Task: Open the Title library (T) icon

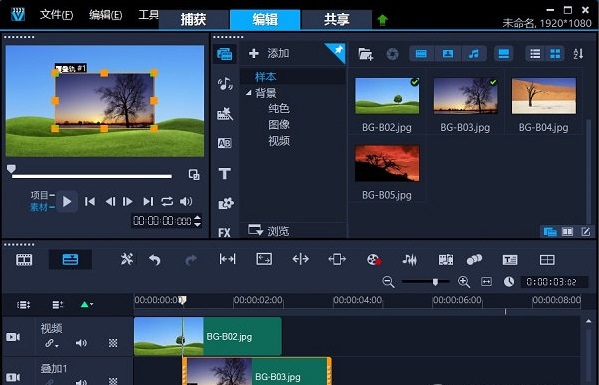Action: click(225, 173)
